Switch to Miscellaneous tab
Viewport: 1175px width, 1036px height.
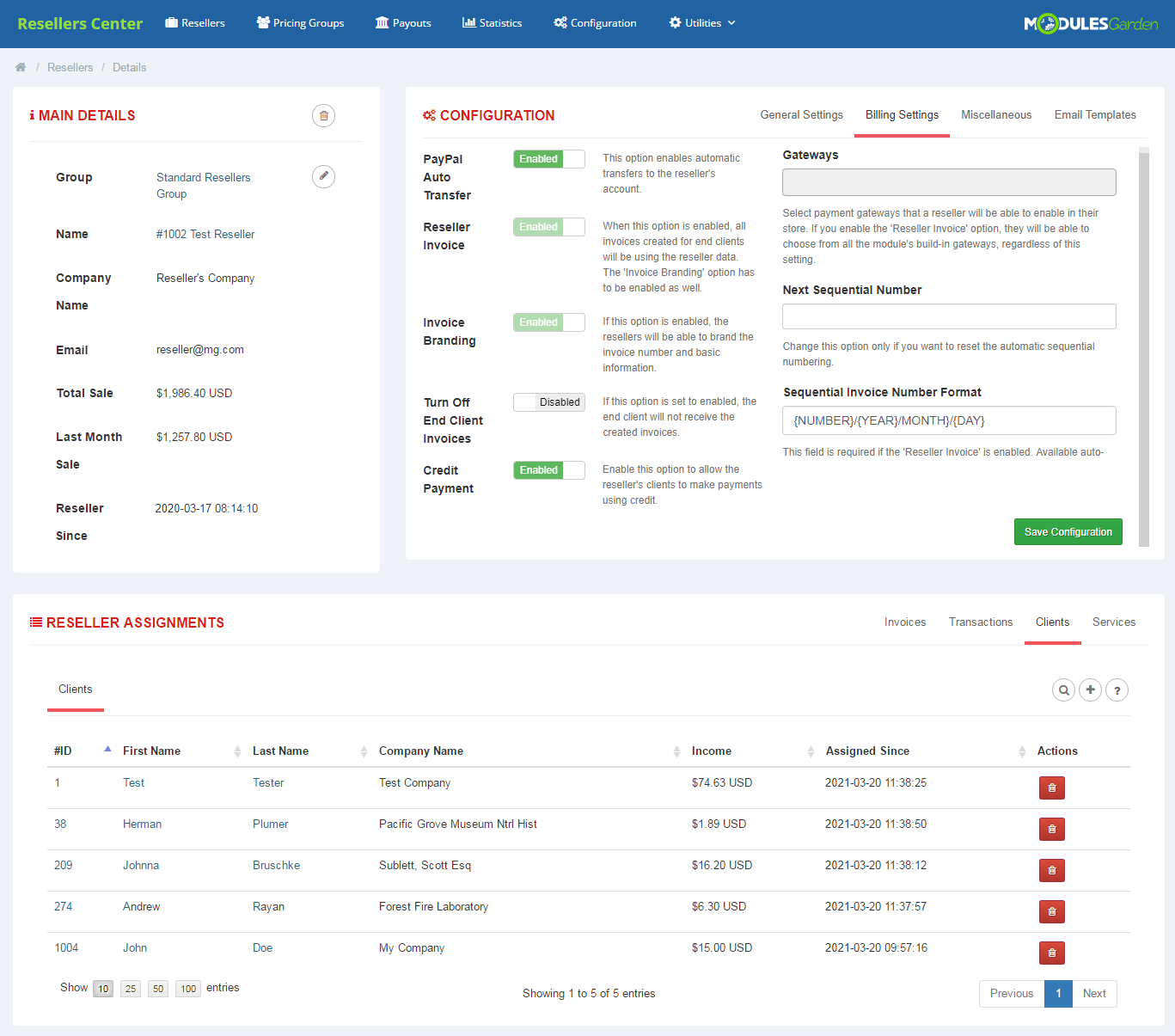pos(996,115)
